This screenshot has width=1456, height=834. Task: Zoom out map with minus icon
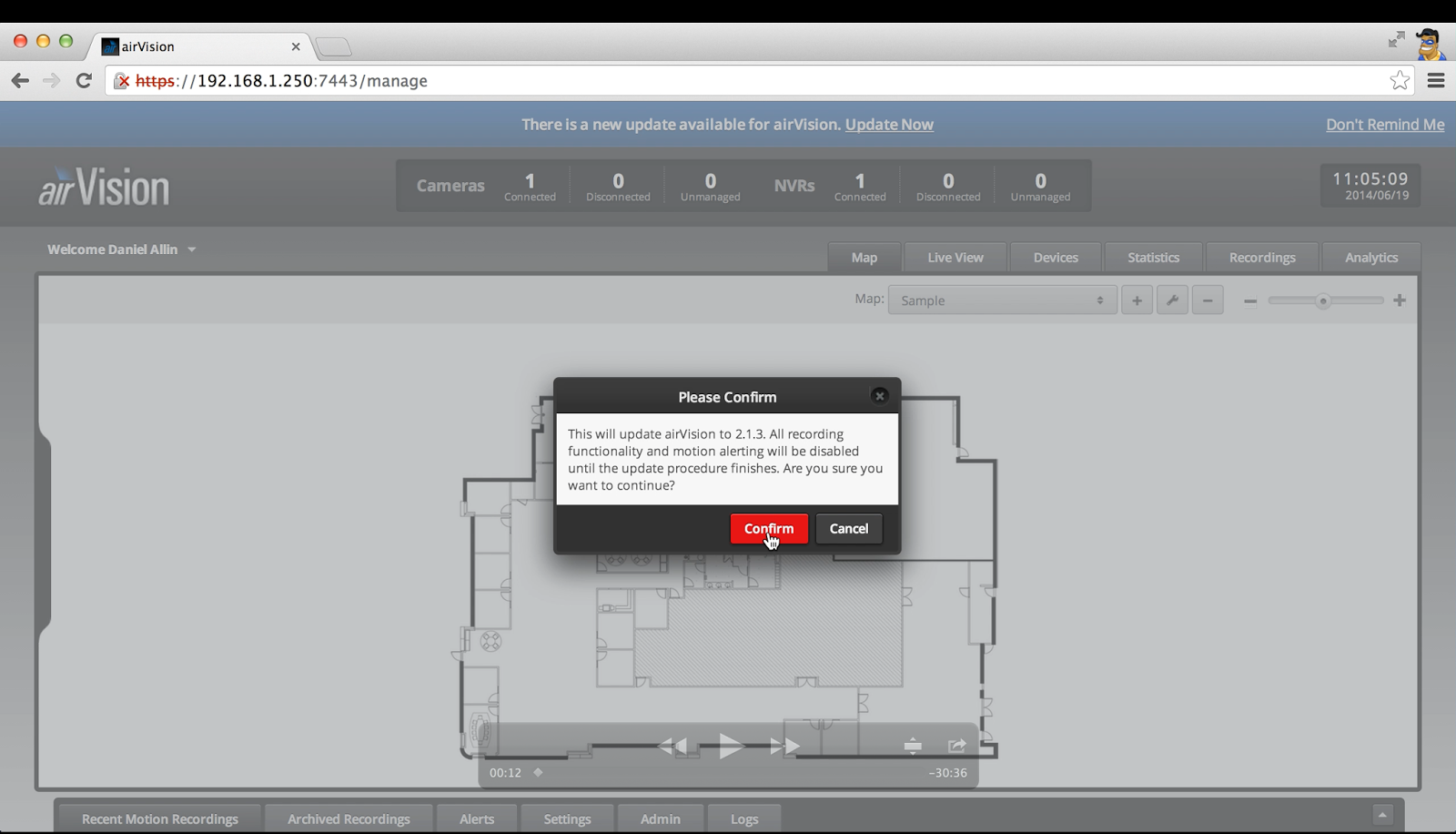1250,301
